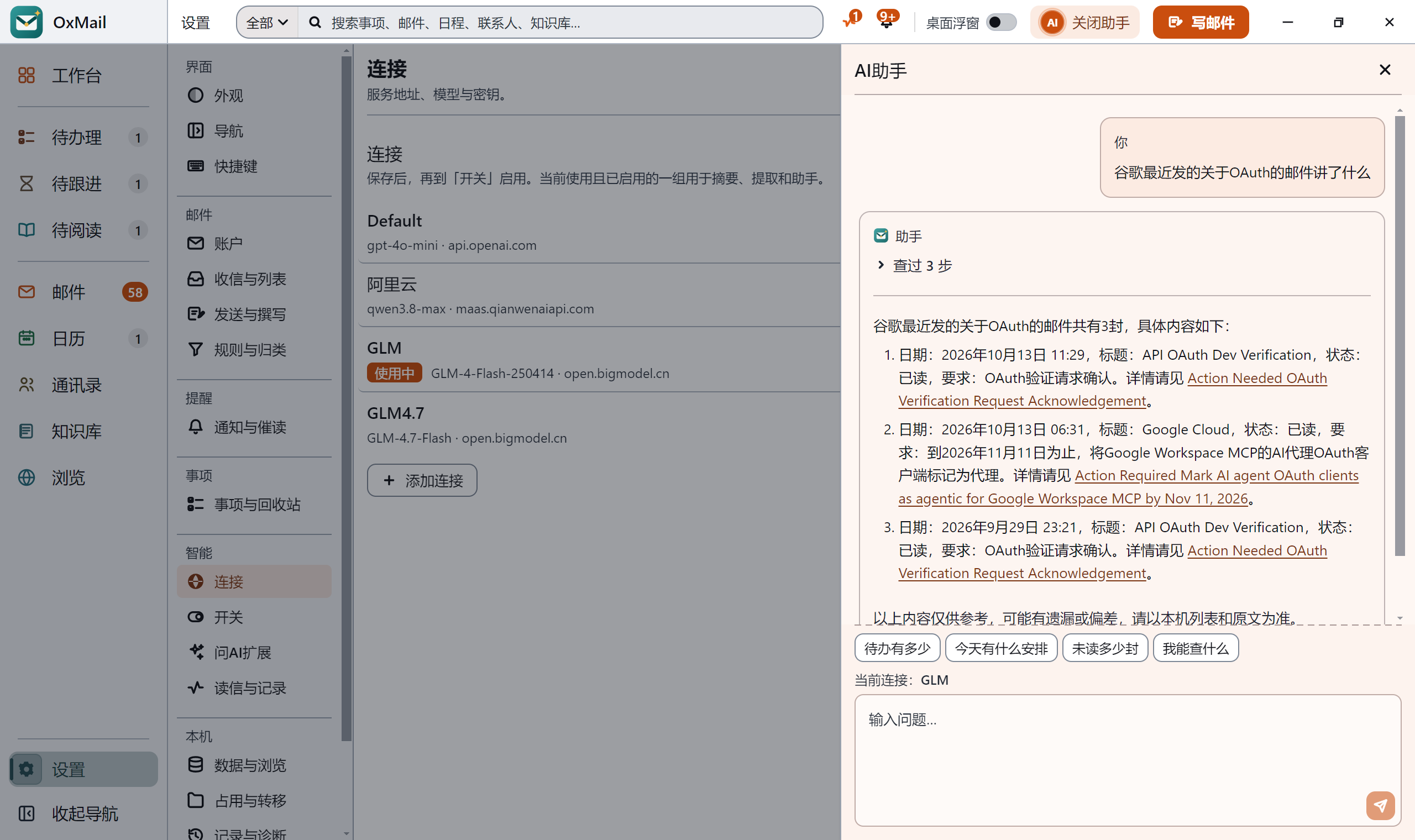Open the Google Workspace MCP email link
Image resolution: width=1415 pixels, height=840 pixels.
[1129, 487]
